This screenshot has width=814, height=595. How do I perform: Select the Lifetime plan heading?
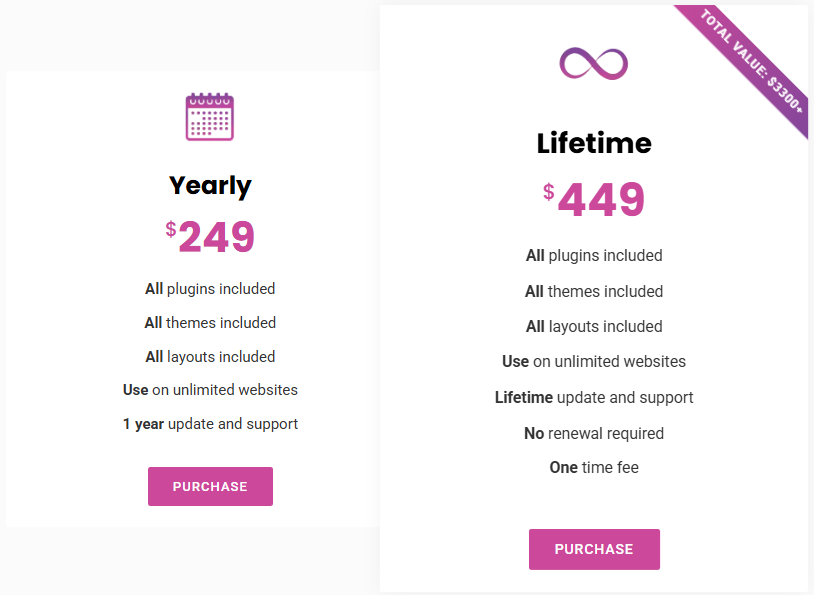pyautogui.click(x=594, y=143)
